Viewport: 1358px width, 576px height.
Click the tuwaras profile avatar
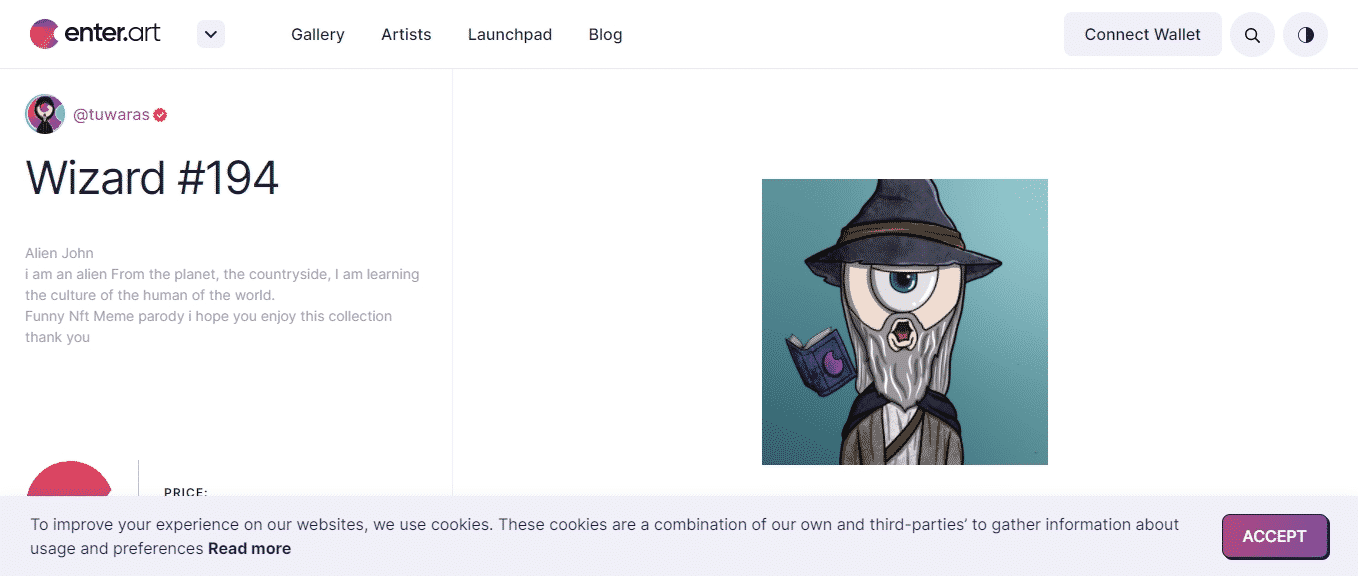click(45, 114)
